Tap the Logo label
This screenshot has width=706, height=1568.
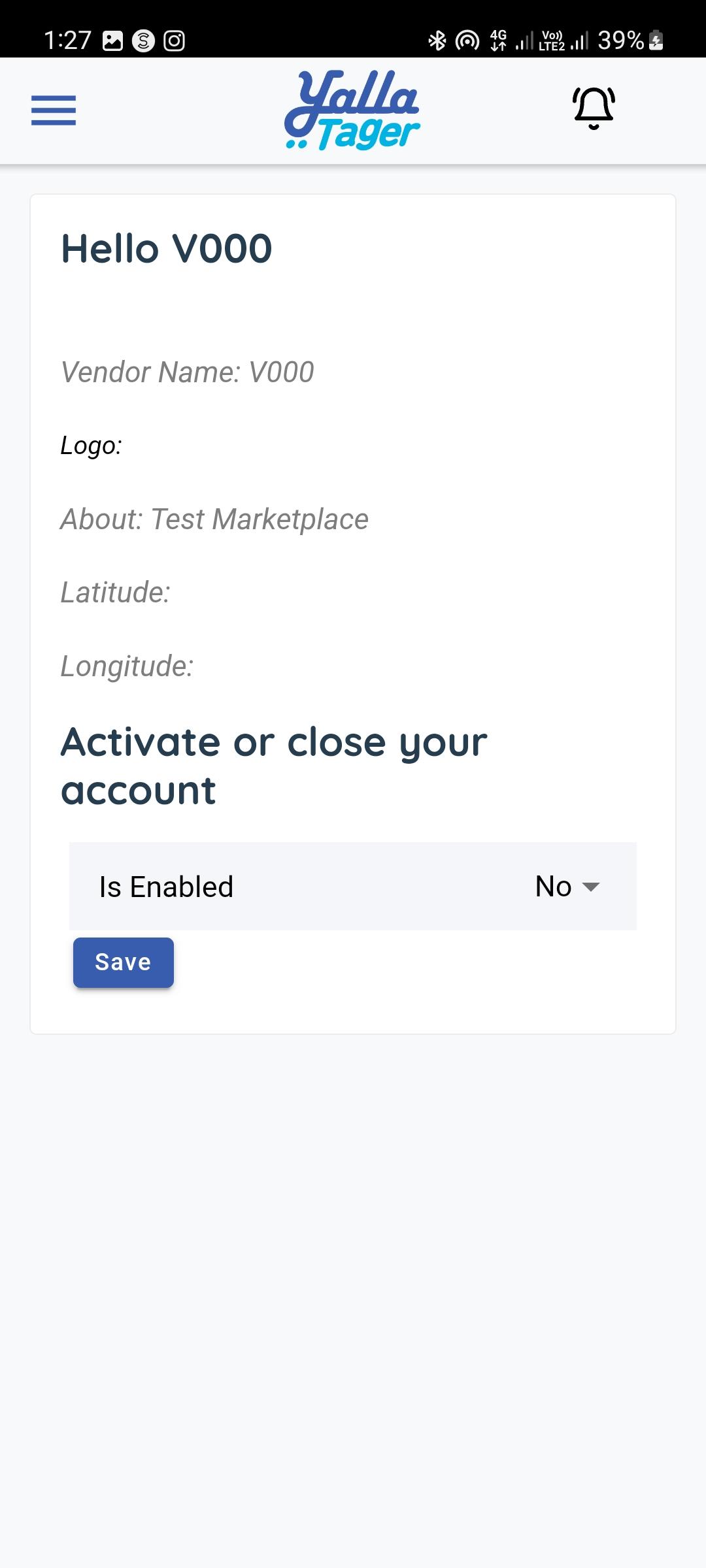coord(92,446)
